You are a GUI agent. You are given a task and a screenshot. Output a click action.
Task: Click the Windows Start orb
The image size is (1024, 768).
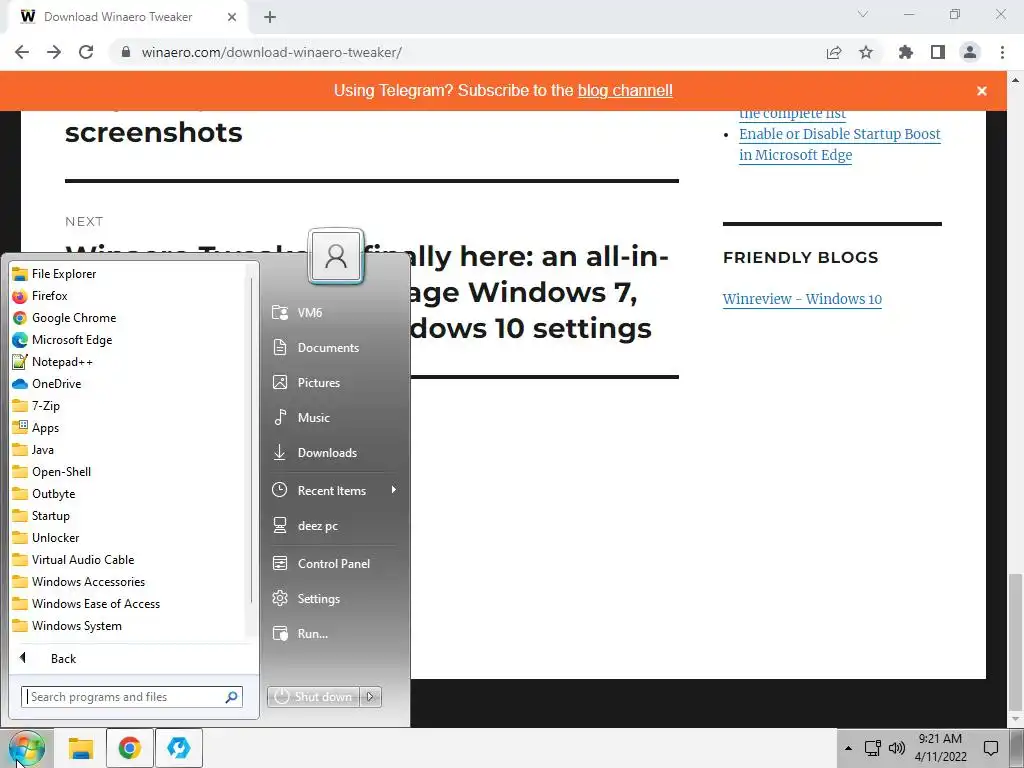click(x=27, y=748)
